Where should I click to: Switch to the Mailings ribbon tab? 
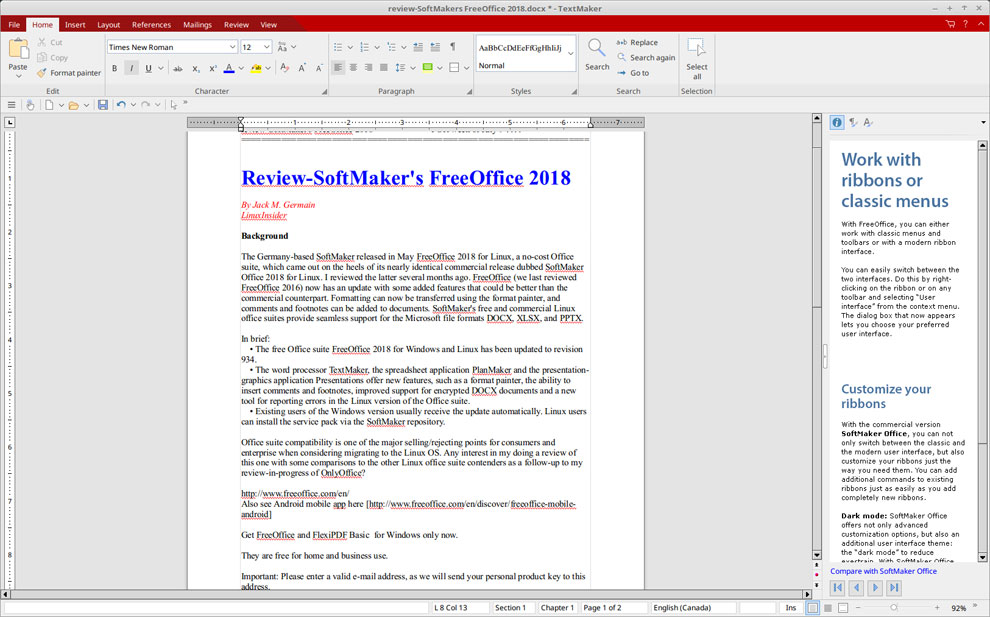coord(198,25)
